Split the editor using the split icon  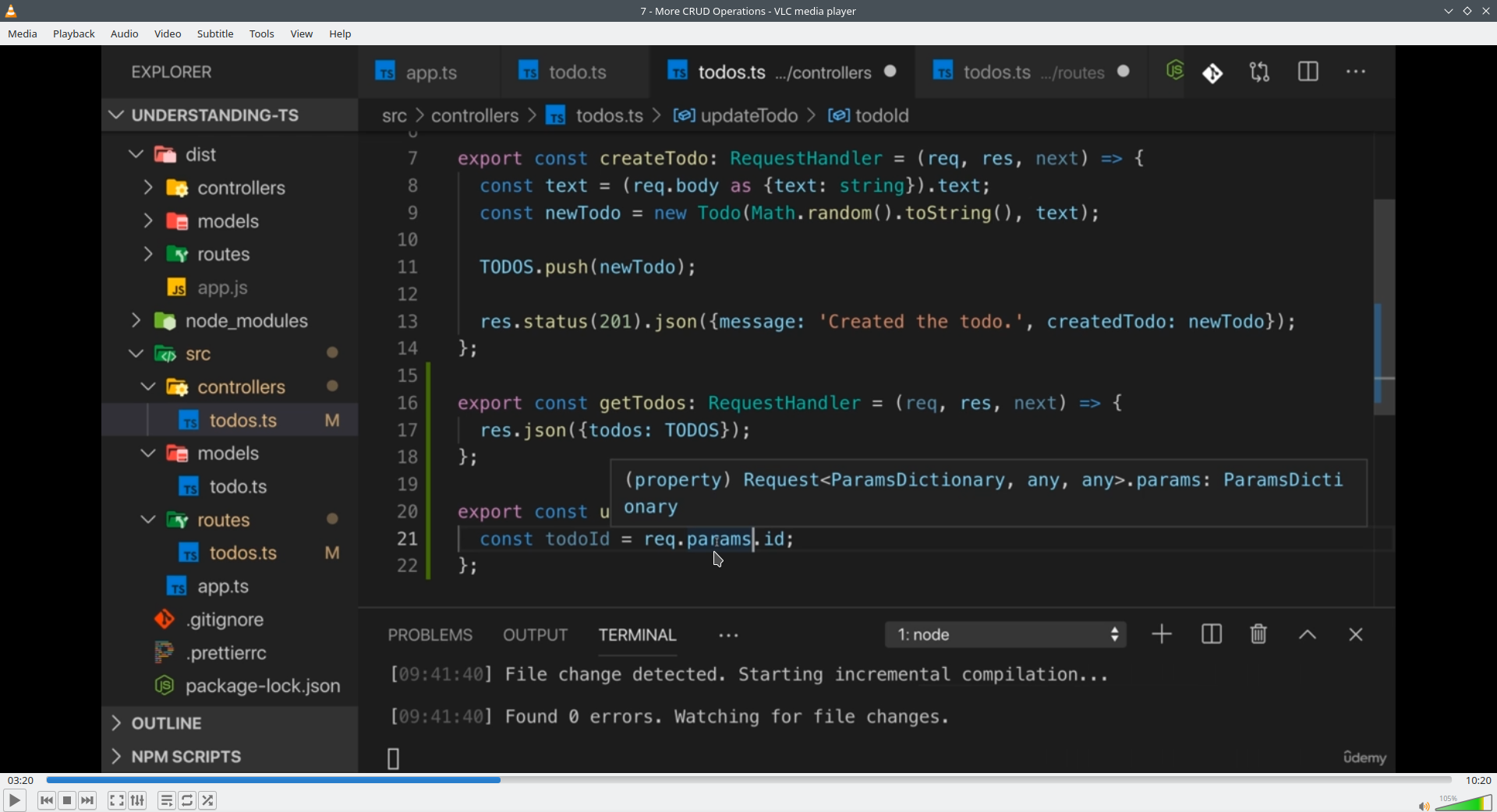1308,71
